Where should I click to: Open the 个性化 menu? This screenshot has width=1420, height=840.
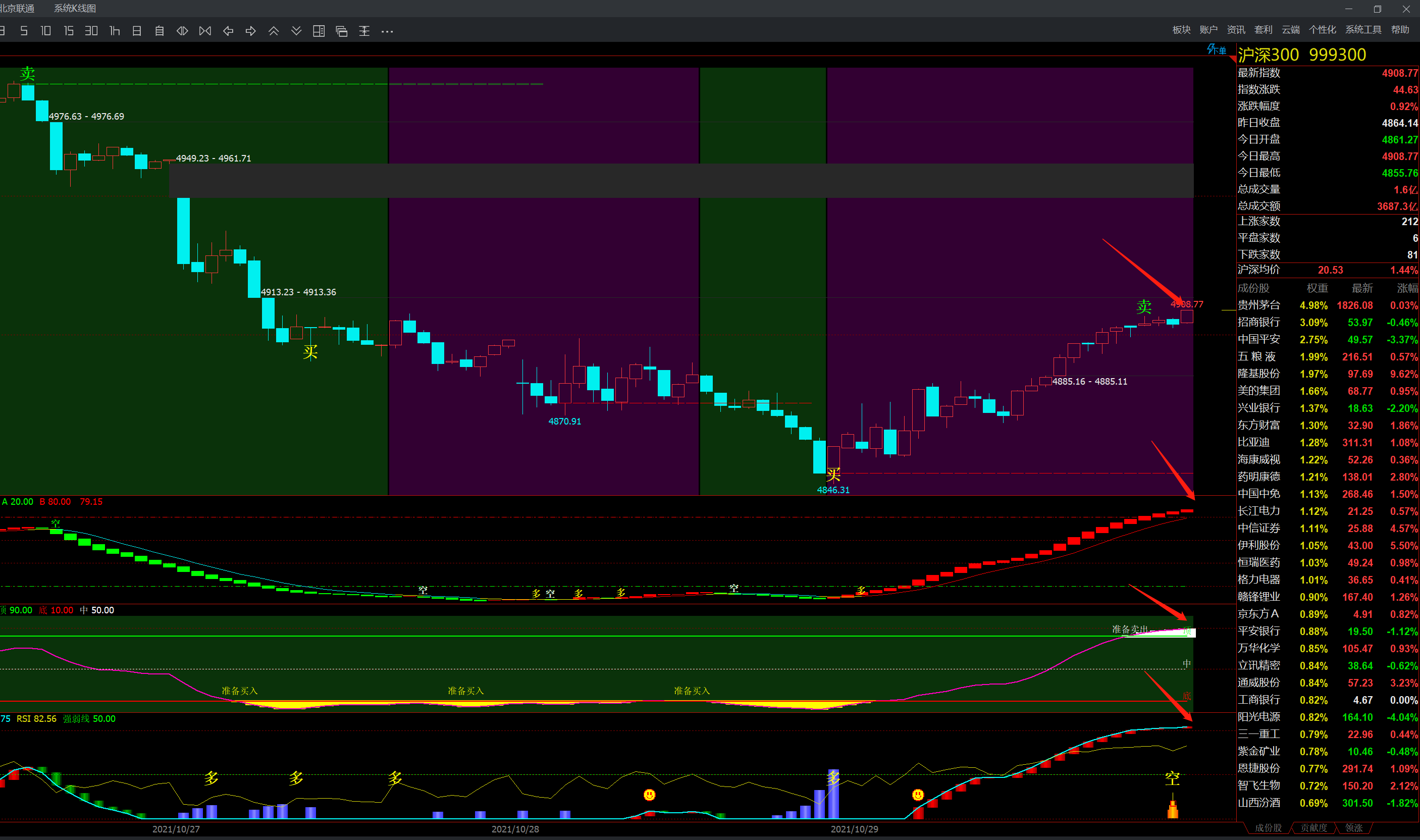[x=1322, y=29]
